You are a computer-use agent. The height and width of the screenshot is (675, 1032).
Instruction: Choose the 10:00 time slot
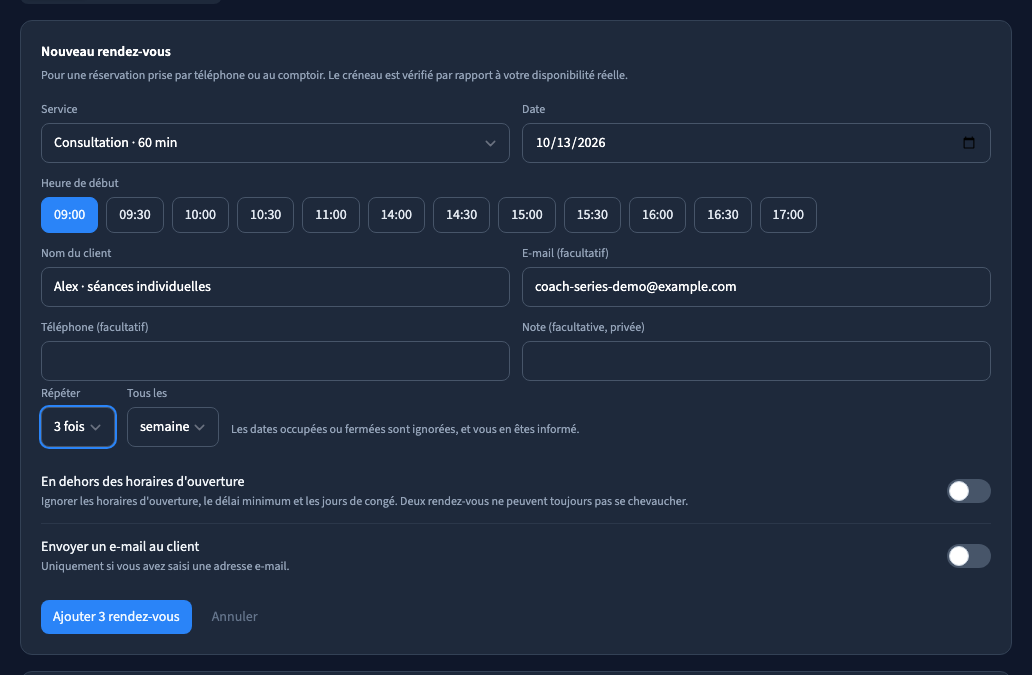(x=200, y=215)
